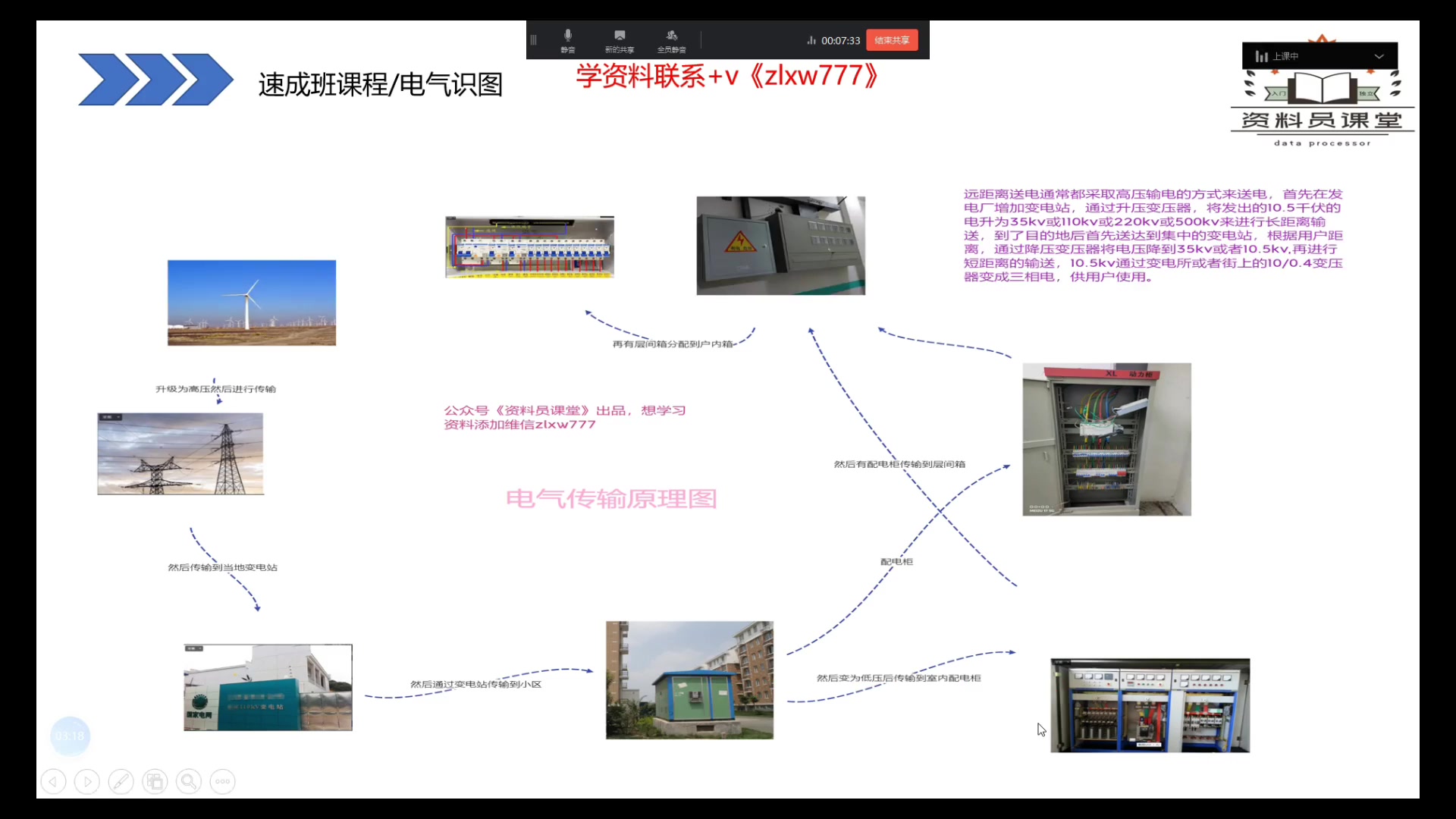The image size is (1456, 819).
Task: Advance to next slide arrow
Action: click(x=87, y=781)
